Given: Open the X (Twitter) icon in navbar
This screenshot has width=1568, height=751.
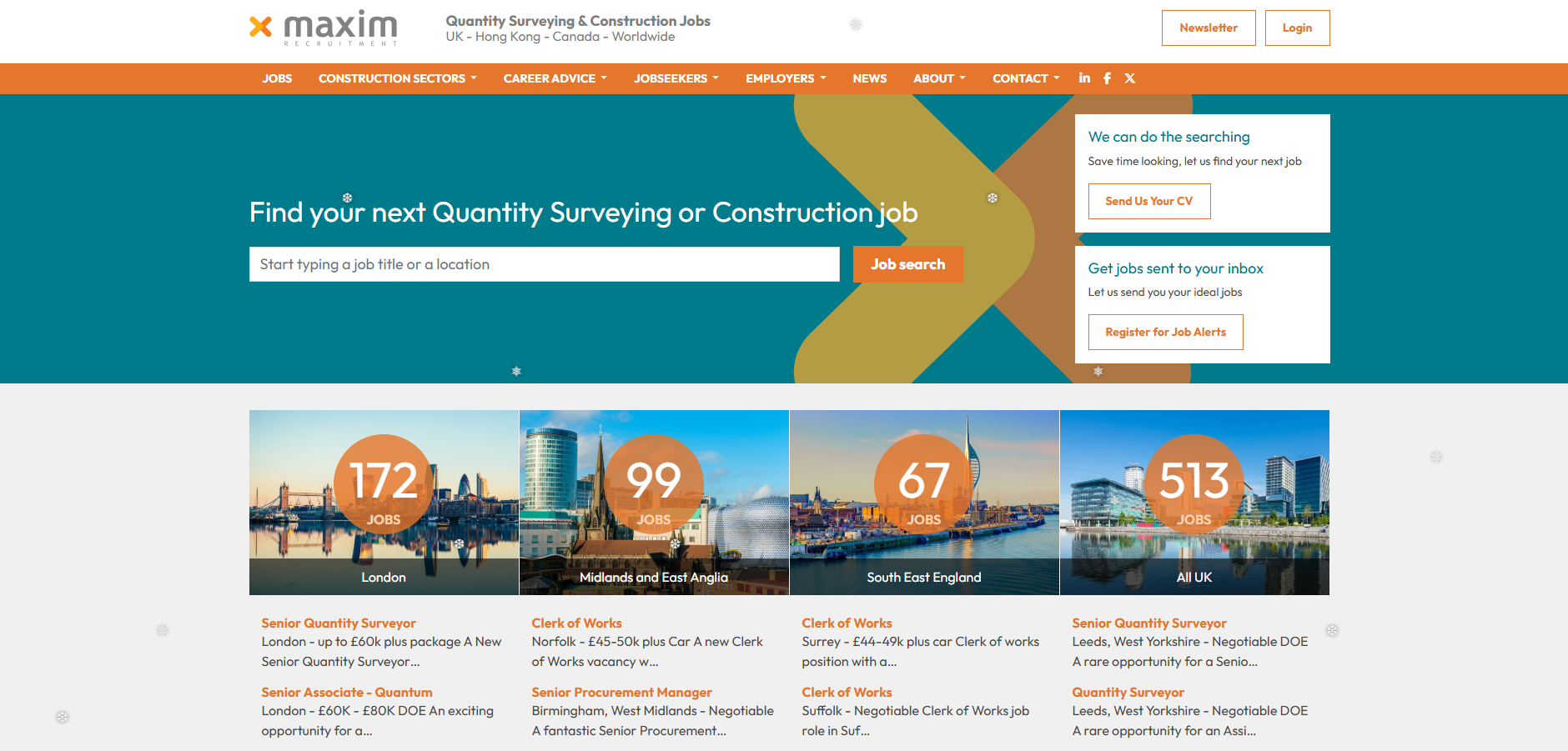Looking at the screenshot, I should pos(1130,78).
